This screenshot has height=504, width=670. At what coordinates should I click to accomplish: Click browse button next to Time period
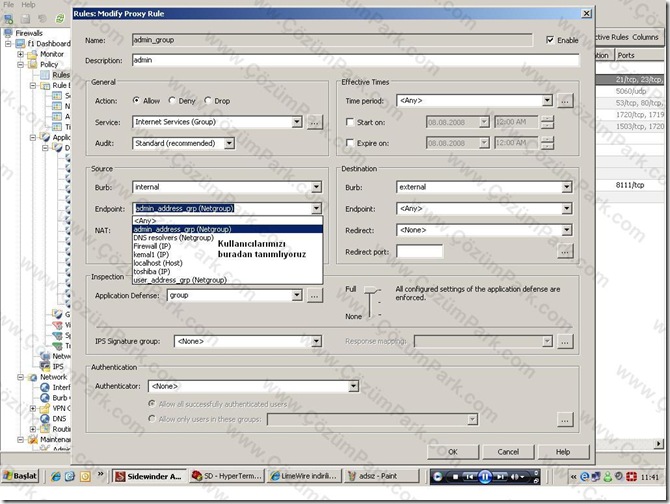pyautogui.click(x=565, y=101)
